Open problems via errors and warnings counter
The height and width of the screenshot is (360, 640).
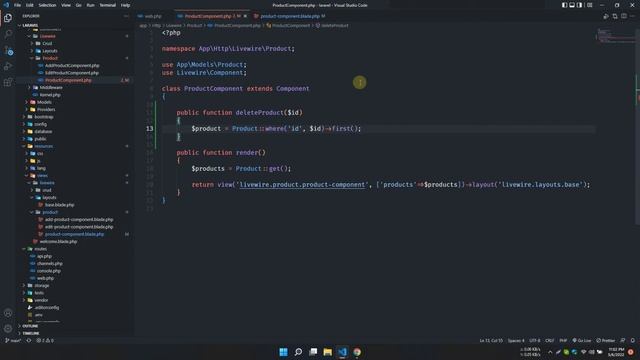coord(45,340)
